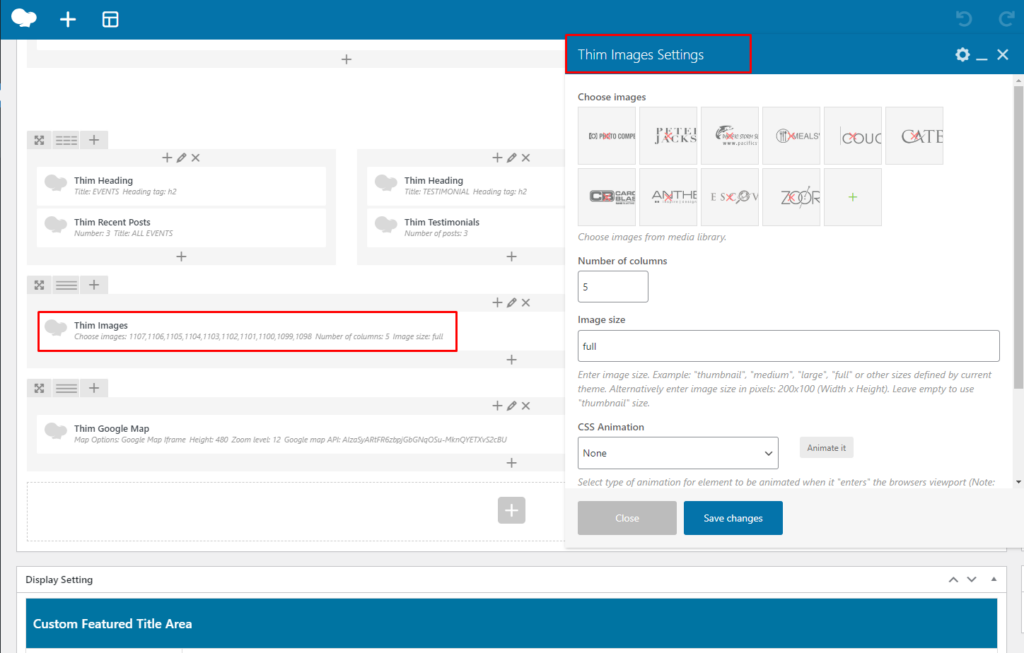This screenshot has width=1024, height=653.
Task: Append element below Thim Google Map
Action: click(x=511, y=463)
